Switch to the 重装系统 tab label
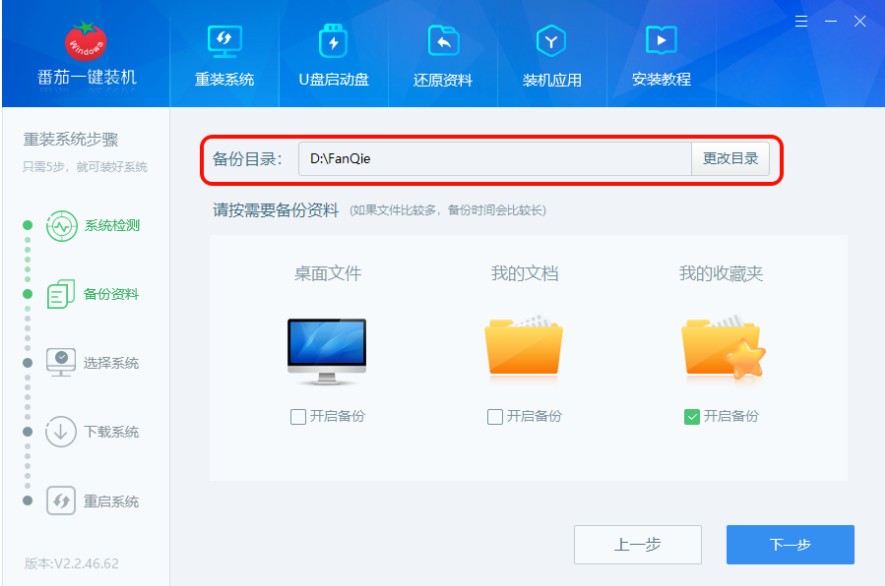Image resolution: width=885 pixels, height=586 pixels. 224,80
